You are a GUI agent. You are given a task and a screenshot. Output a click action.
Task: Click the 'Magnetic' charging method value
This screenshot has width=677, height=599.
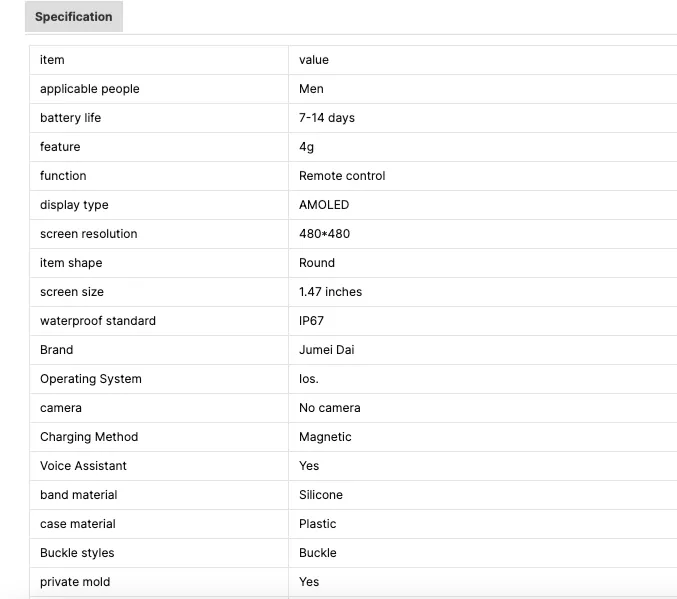325,437
